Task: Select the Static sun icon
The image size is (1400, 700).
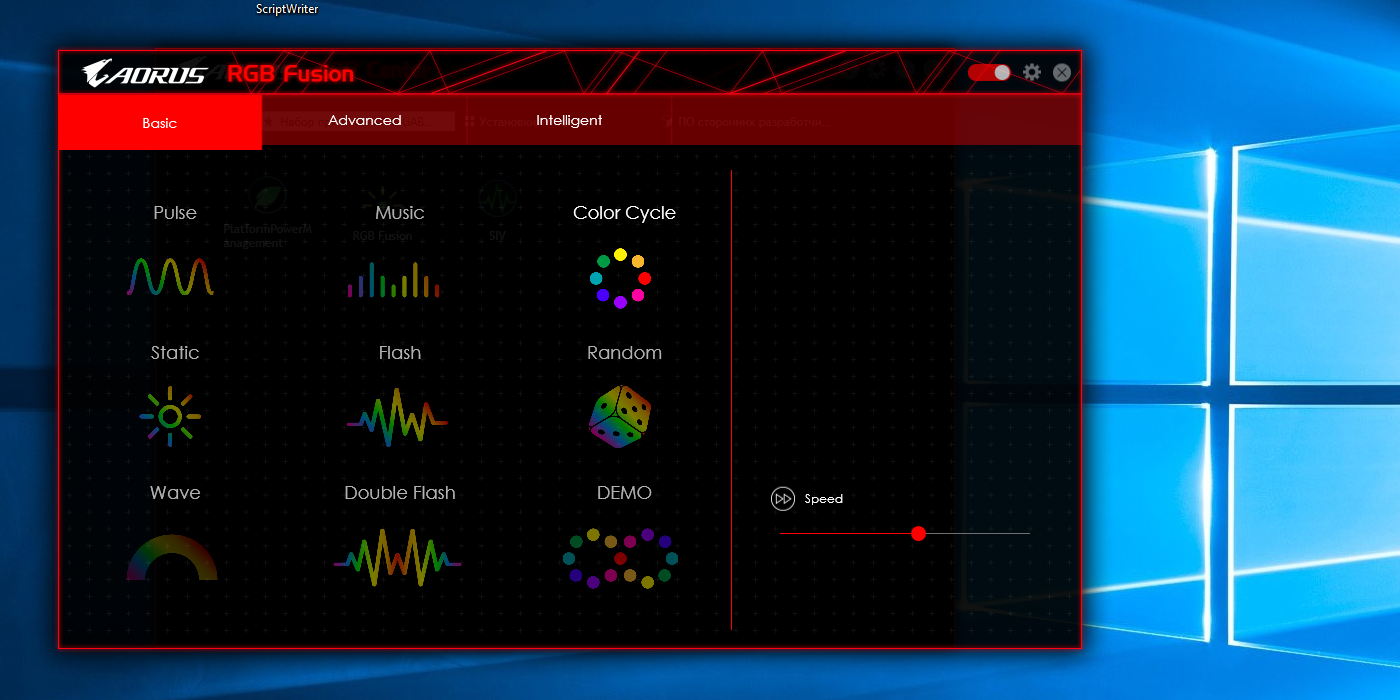Action: (170, 416)
